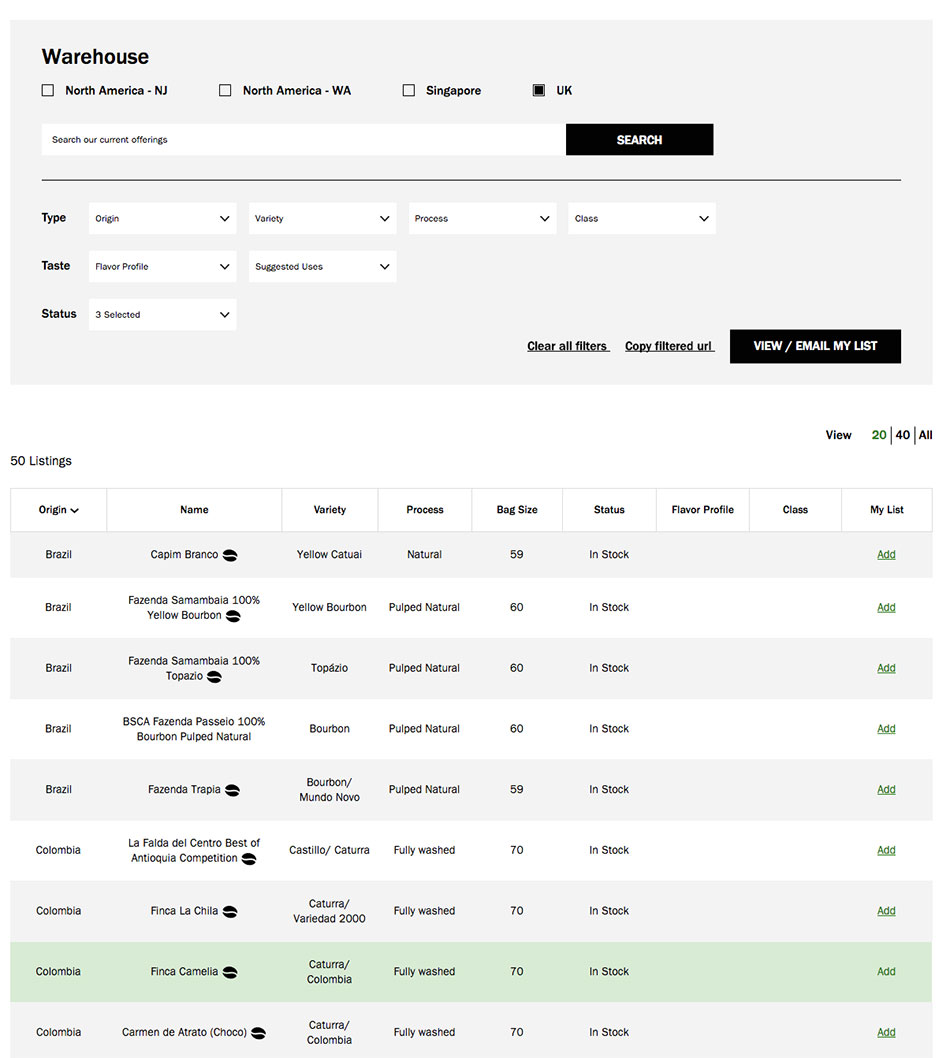Viewport: 950px width, 1058px height.
Task: Click the black SEARCH button
Action: (x=640, y=140)
